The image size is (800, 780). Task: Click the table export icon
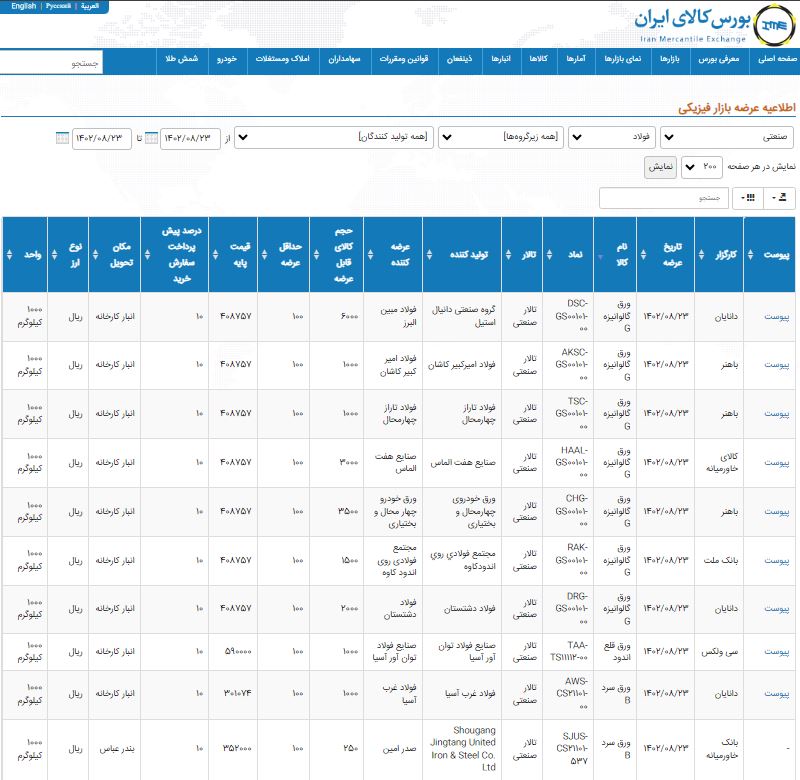click(x=780, y=198)
